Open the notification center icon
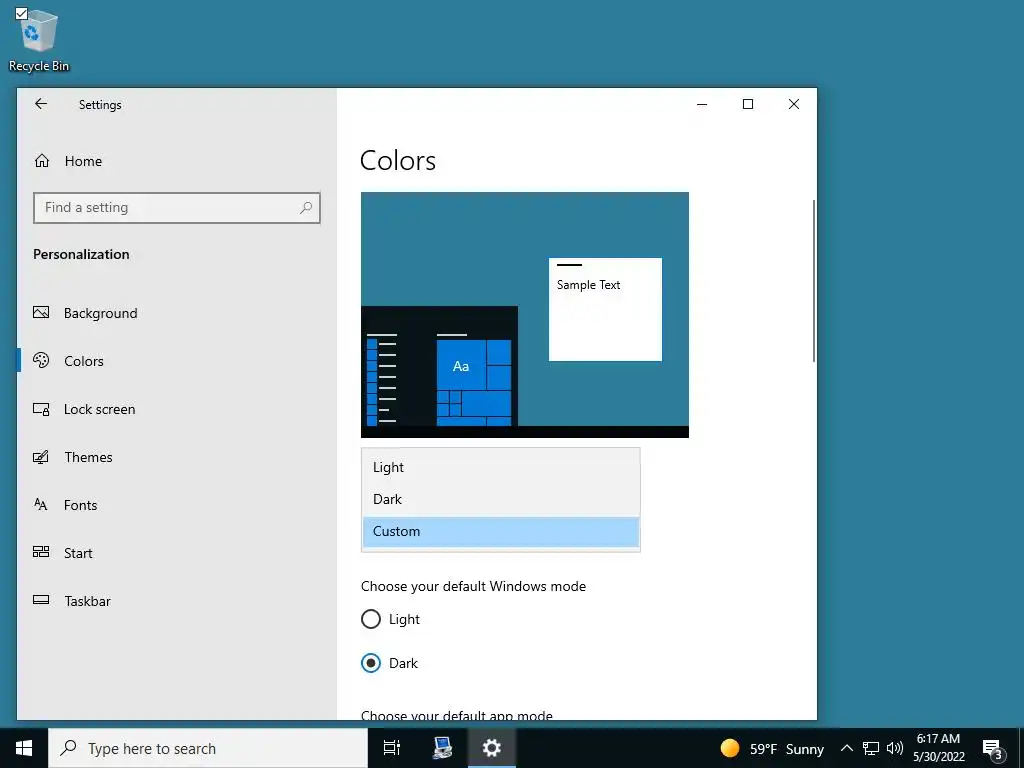 (x=992, y=749)
